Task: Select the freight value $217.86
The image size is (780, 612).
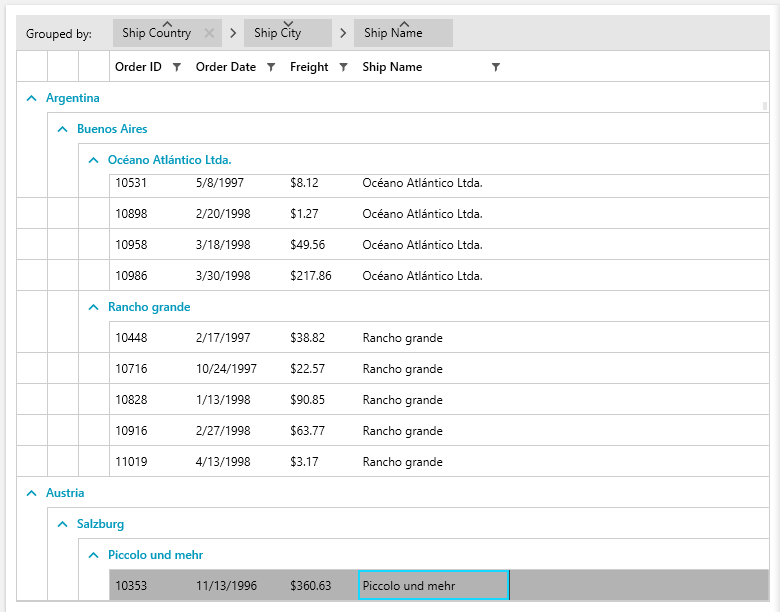Action: (311, 276)
